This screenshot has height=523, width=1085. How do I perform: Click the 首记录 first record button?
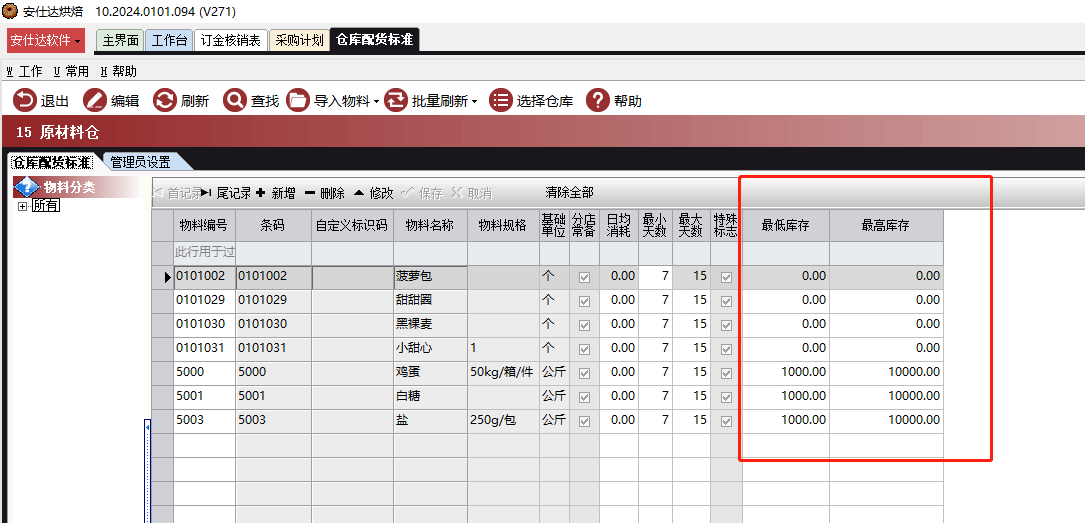177,194
